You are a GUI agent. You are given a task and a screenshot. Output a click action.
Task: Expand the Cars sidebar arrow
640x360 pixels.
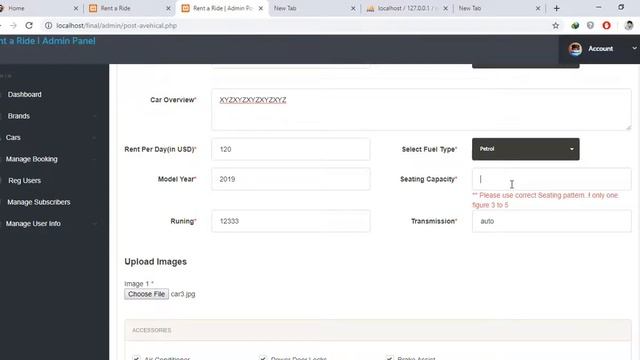pyautogui.click(x=94, y=138)
